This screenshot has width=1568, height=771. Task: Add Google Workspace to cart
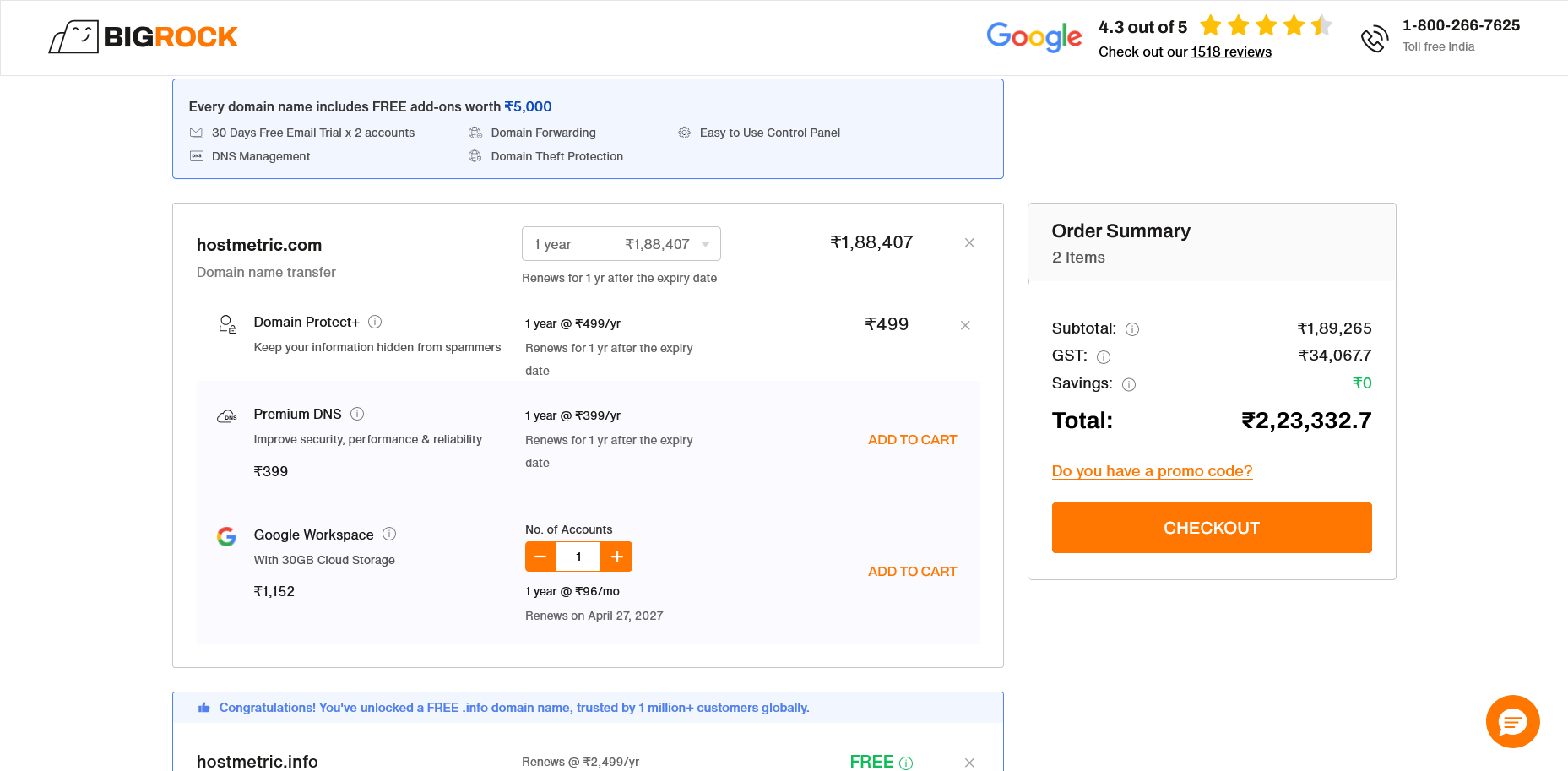click(x=912, y=572)
